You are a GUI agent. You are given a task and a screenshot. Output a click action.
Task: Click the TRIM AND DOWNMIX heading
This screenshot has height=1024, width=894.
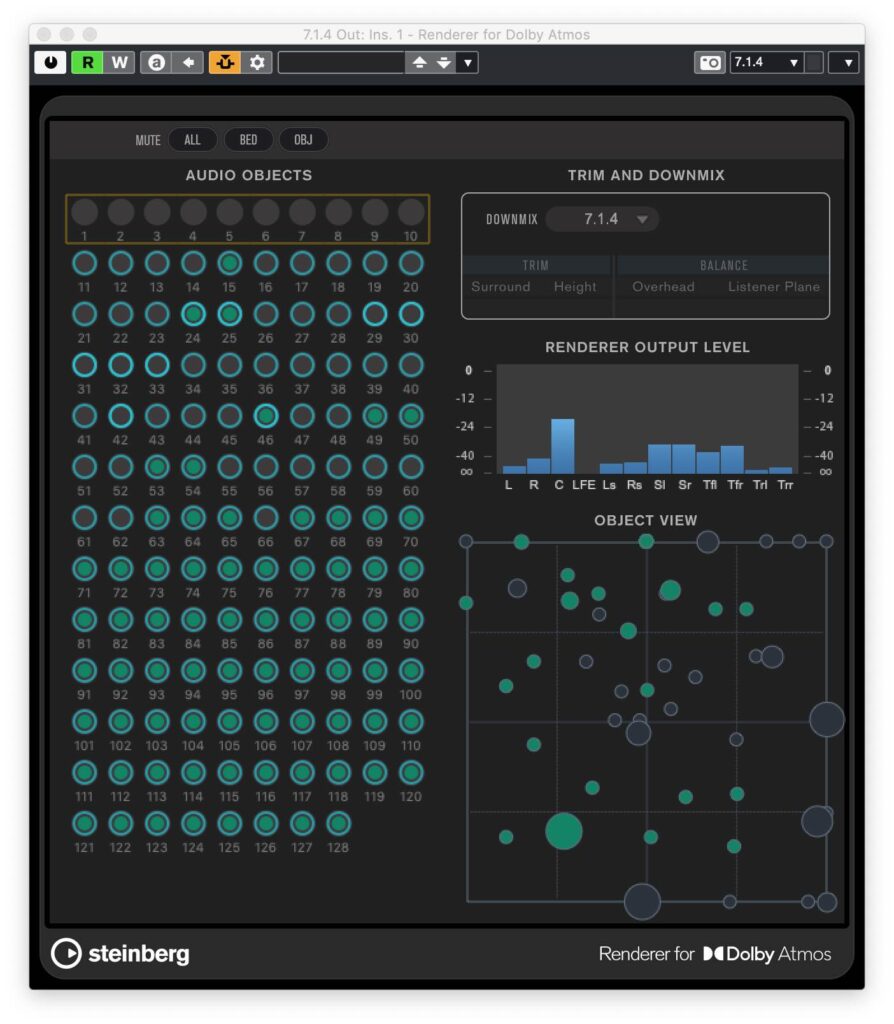tap(646, 175)
